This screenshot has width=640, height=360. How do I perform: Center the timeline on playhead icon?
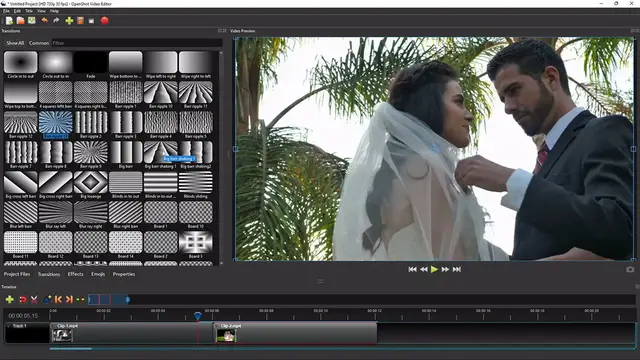pos(80,300)
